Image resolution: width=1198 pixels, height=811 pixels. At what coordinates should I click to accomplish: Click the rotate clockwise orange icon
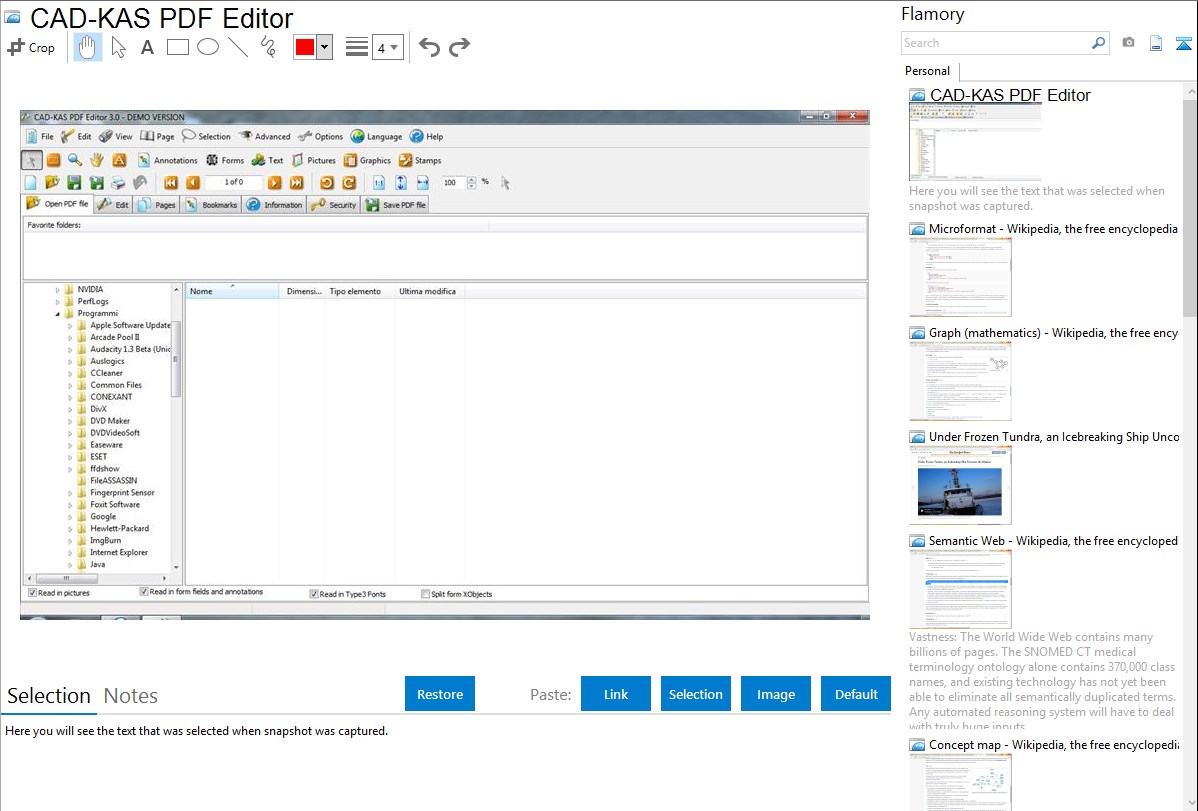coord(349,183)
